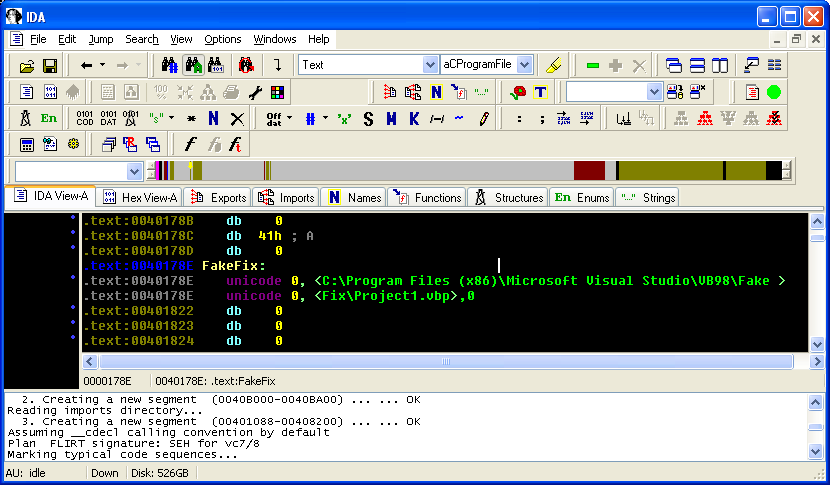This screenshot has height=485, width=830.
Task: Click the black X undefine icon
Action: [x=237, y=119]
